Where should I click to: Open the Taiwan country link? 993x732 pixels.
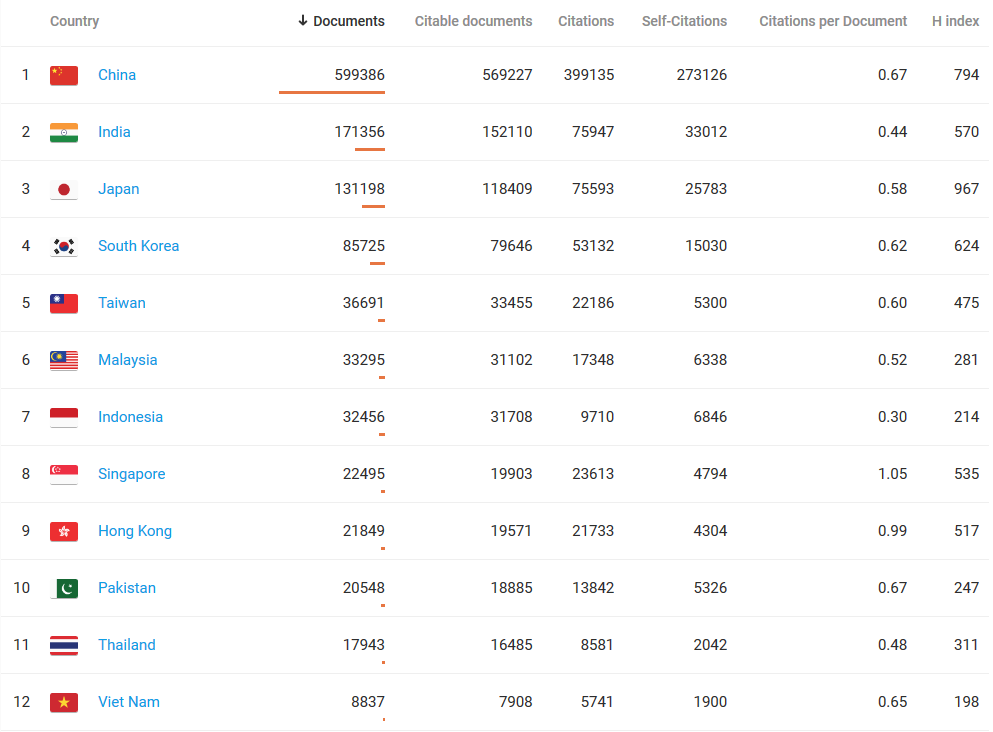click(122, 303)
